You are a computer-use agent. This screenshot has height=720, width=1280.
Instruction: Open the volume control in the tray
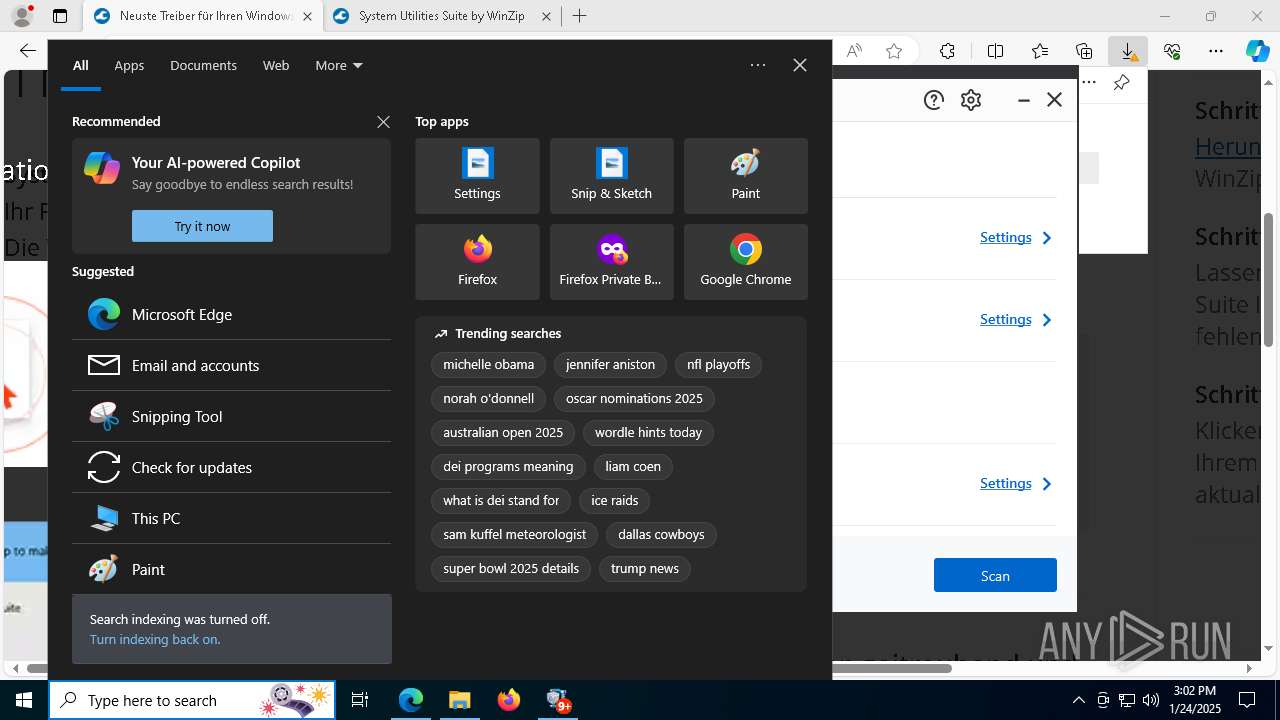(x=1150, y=700)
